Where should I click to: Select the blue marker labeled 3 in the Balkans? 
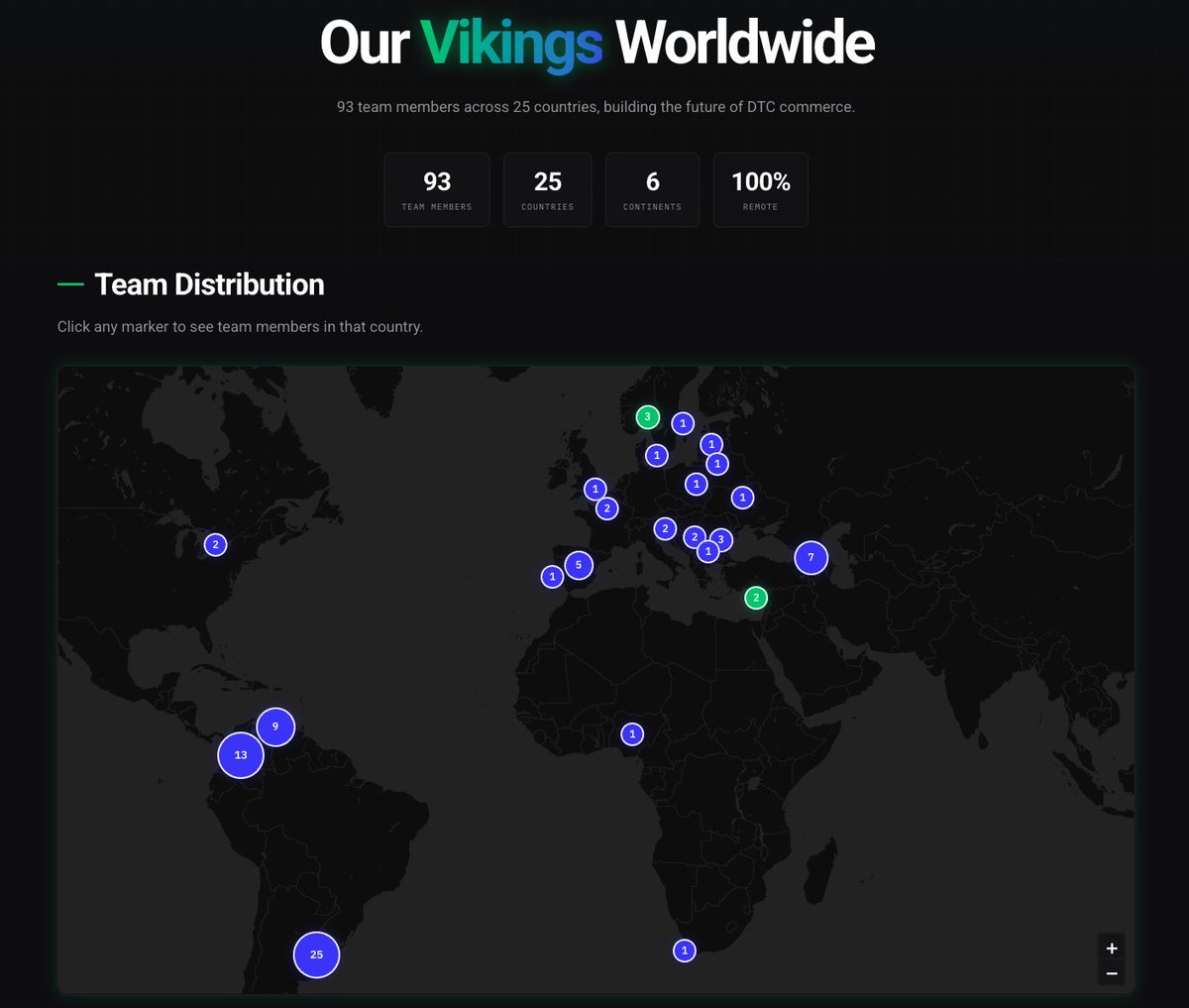click(721, 540)
